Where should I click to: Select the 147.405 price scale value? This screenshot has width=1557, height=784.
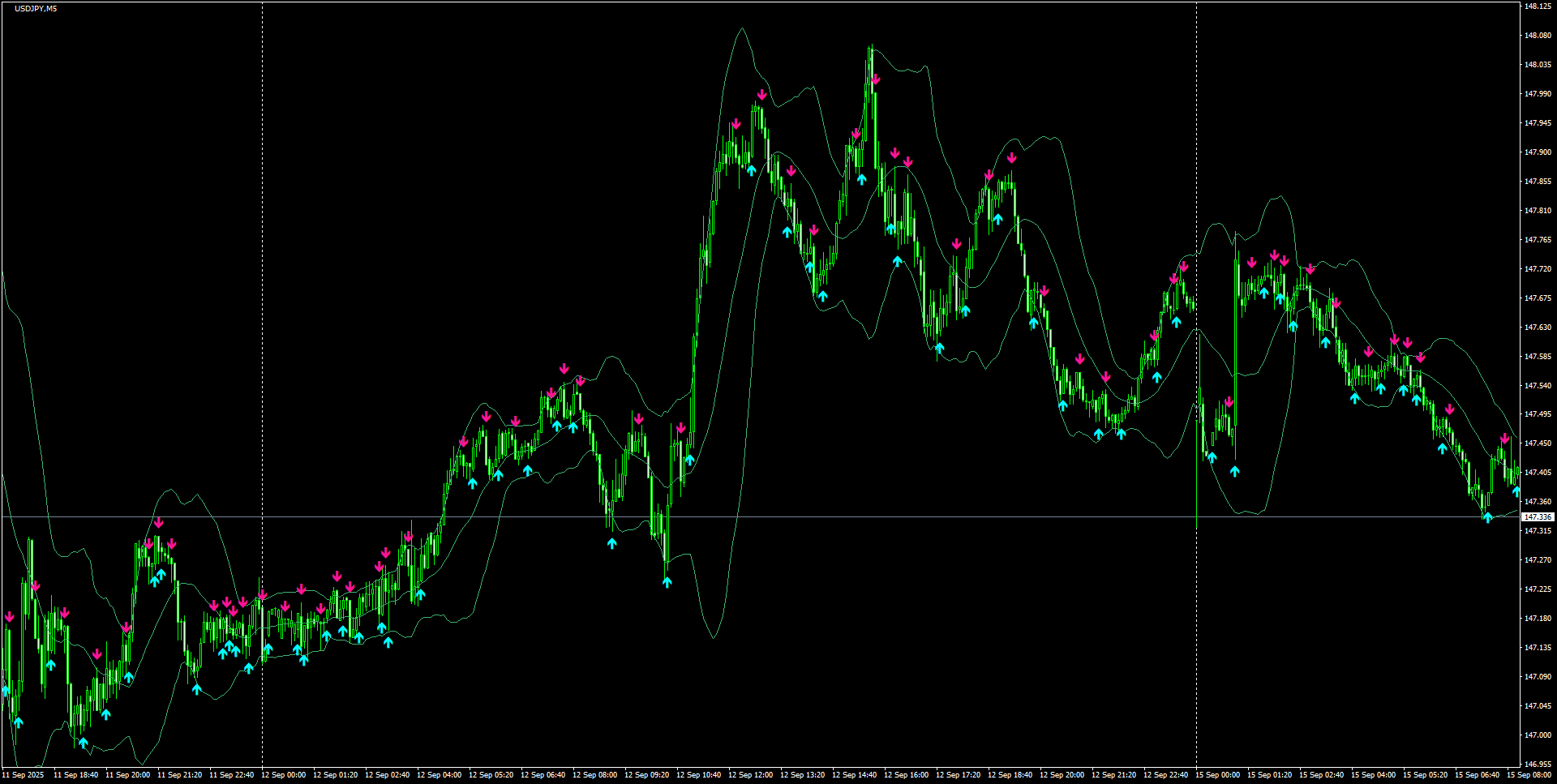coord(1538,473)
